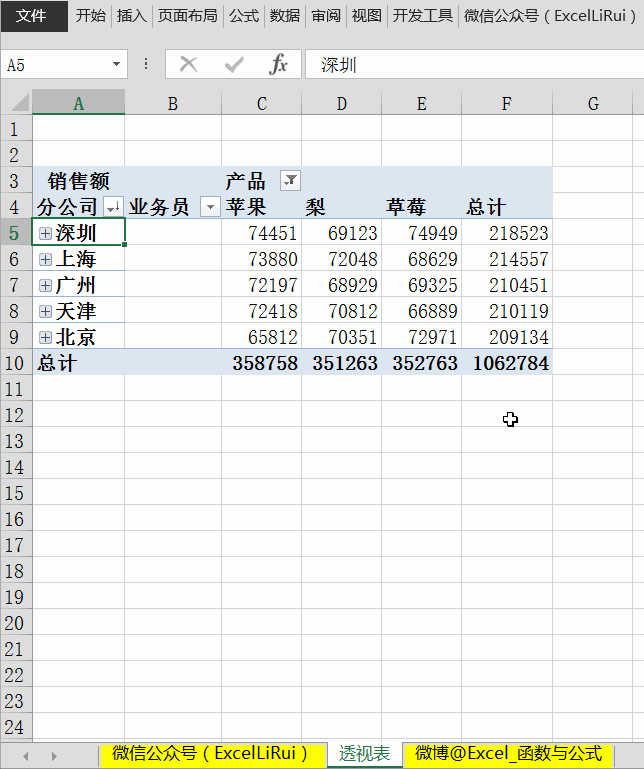The width and height of the screenshot is (644, 769).
Task: Click the 苹果 column label cell
Action: tap(261, 207)
